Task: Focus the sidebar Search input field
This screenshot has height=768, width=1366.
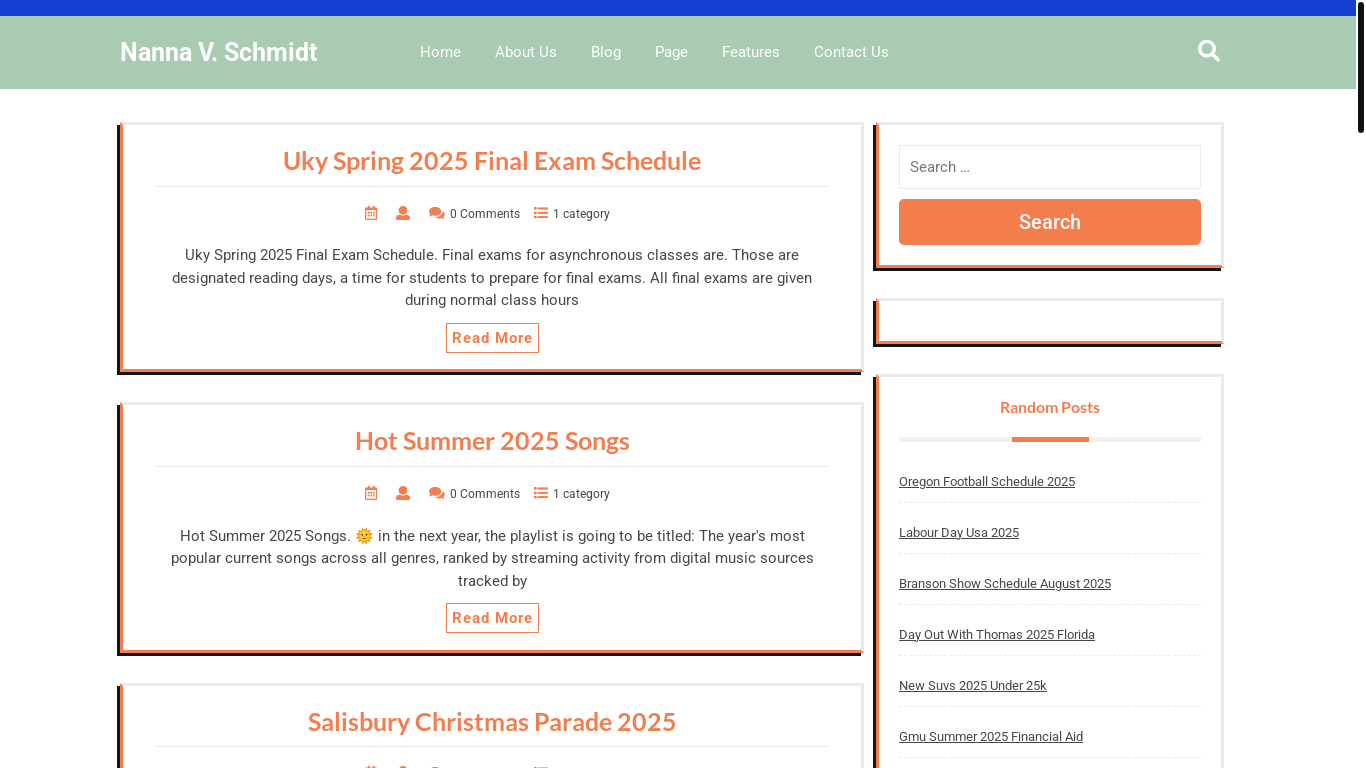Action: pyautogui.click(x=1050, y=167)
